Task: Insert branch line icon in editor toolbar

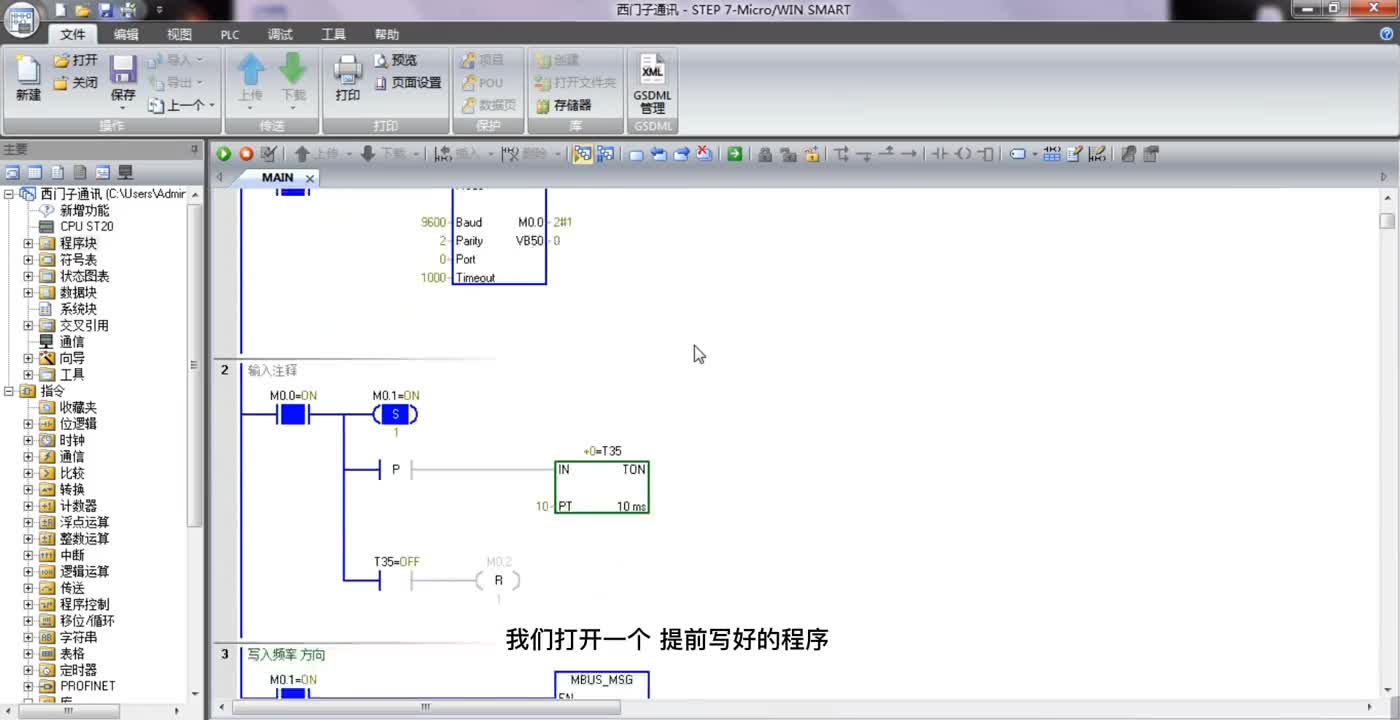Action: pos(842,154)
